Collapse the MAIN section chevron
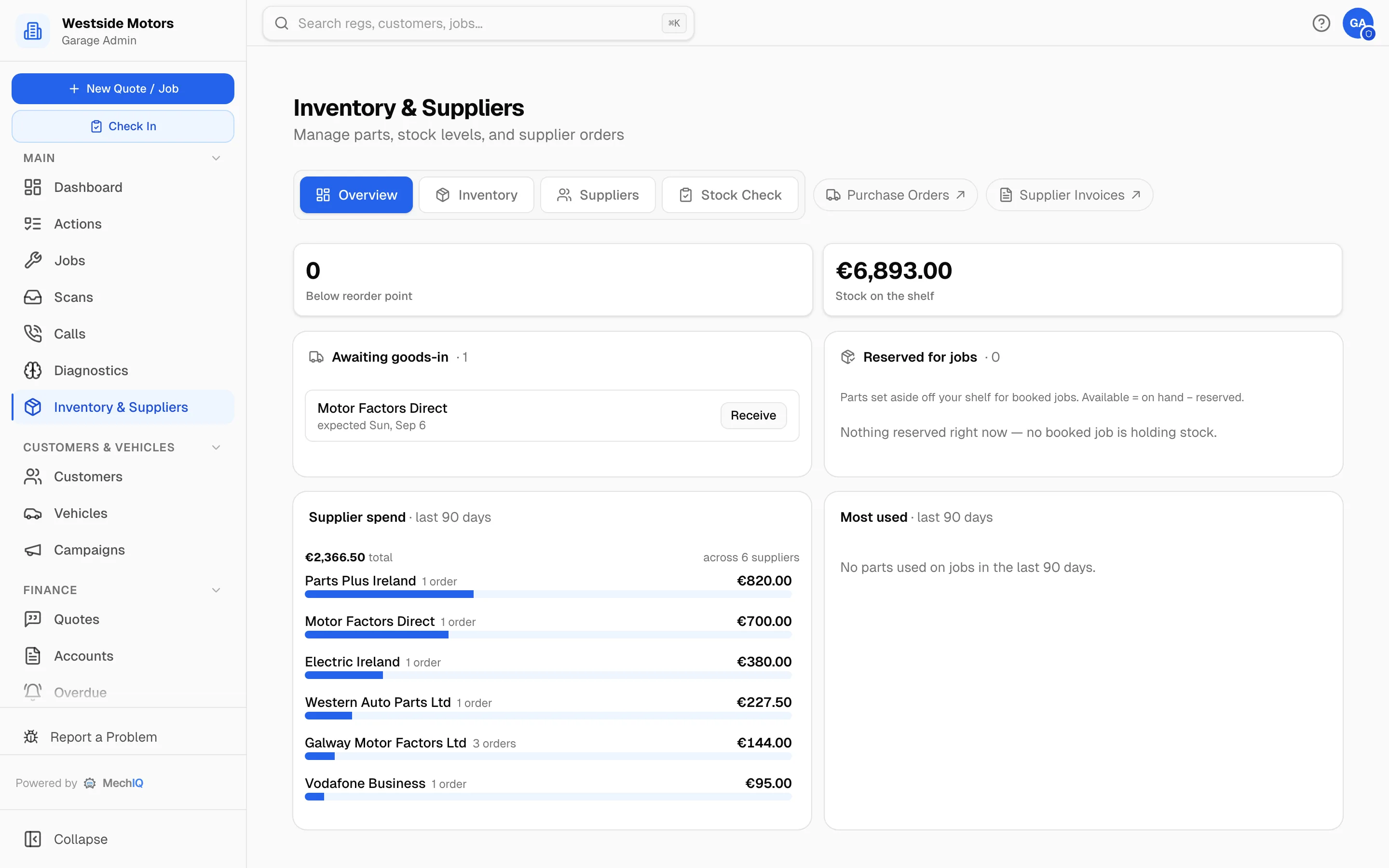This screenshot has width=1389, height=868. tap(217, 158)
